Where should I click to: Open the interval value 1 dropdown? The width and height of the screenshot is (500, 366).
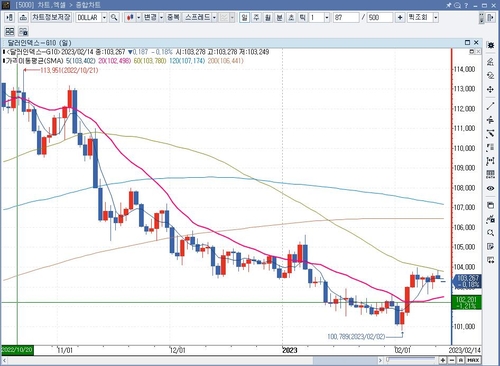[x=327, y=18]
